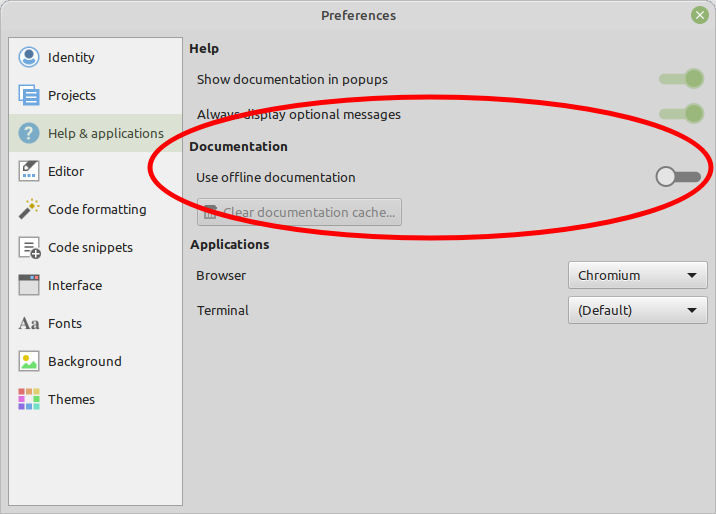
Task: Enable Use offline documentation switch
Action: (x=678, y=177)
